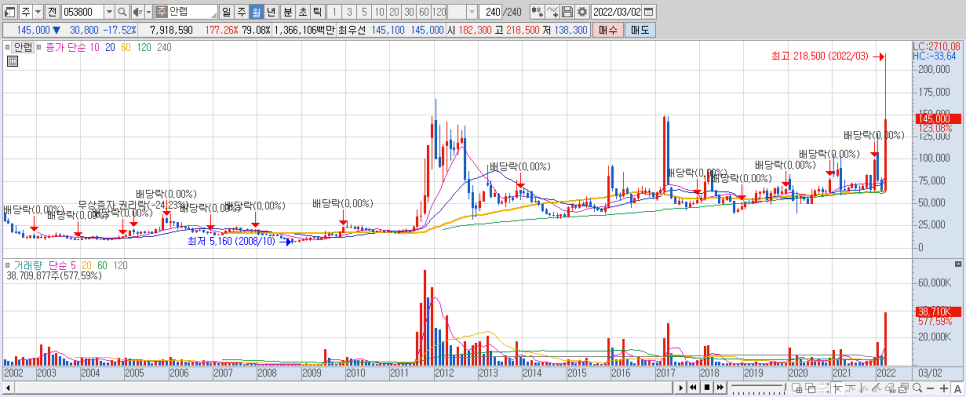The width and height of the screenshot is (966, 397).
Task: Choose the 120 interval button
Action: pos(439,12)
